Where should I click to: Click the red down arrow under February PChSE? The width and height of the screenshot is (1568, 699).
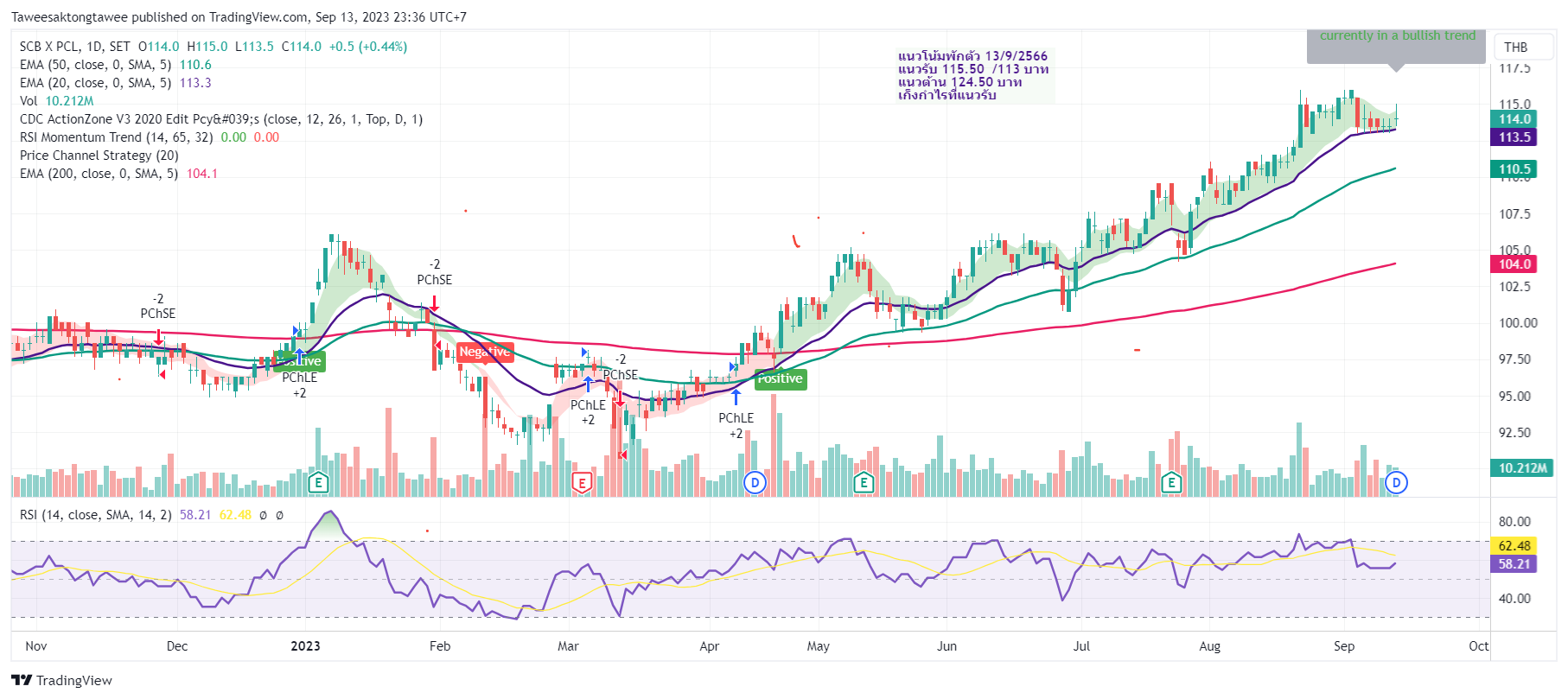434,303
